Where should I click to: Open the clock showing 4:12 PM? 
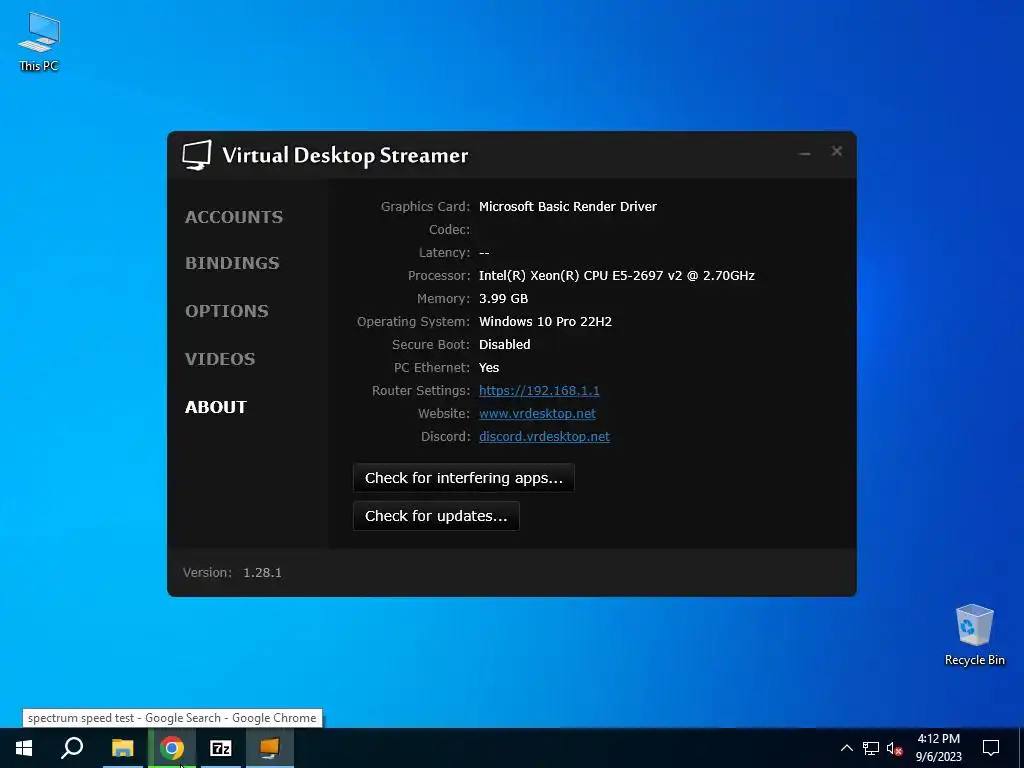coord(938,748)
